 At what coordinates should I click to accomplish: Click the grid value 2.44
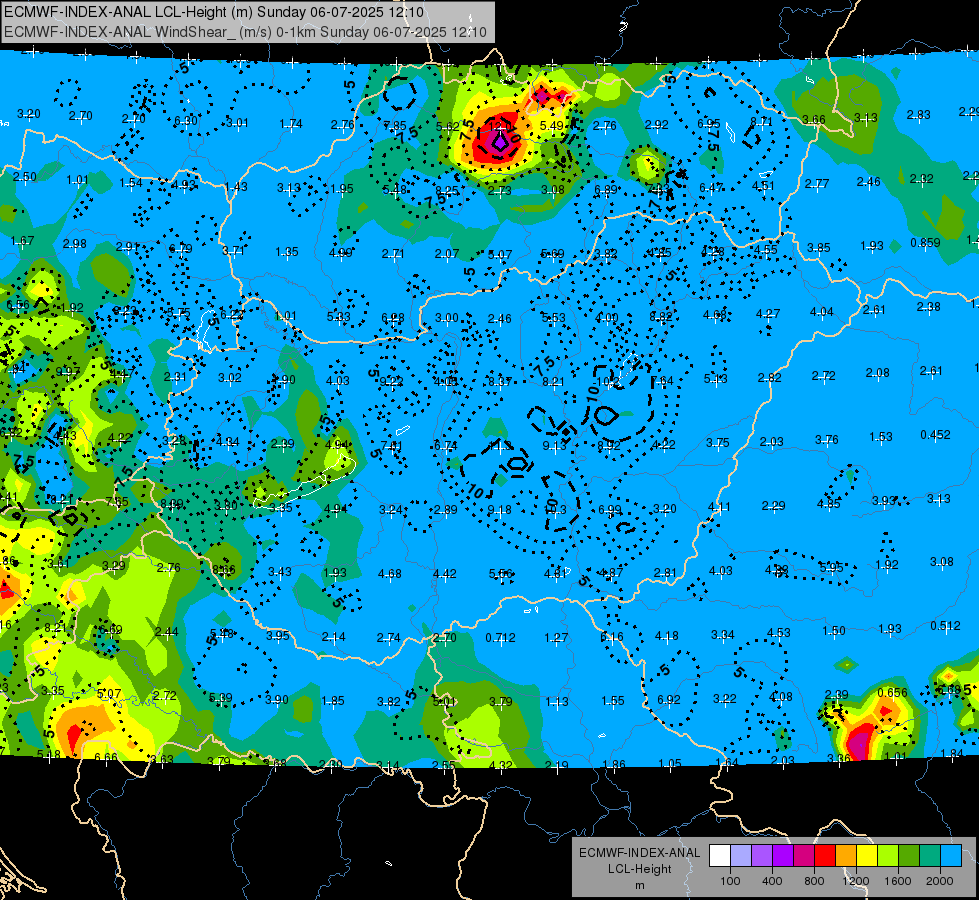167,631
